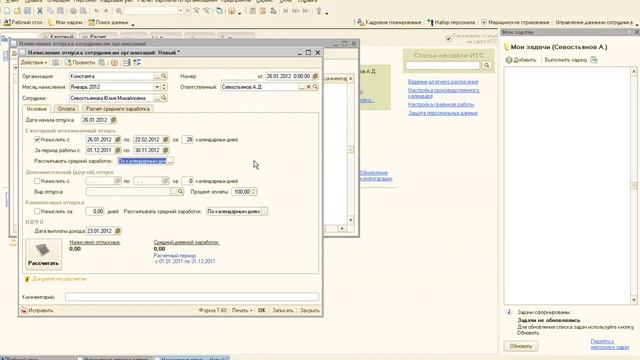This screenshot has width=640, height=360.
Task: Open compensation По календарным дням selector
Action: coord(264,211)
